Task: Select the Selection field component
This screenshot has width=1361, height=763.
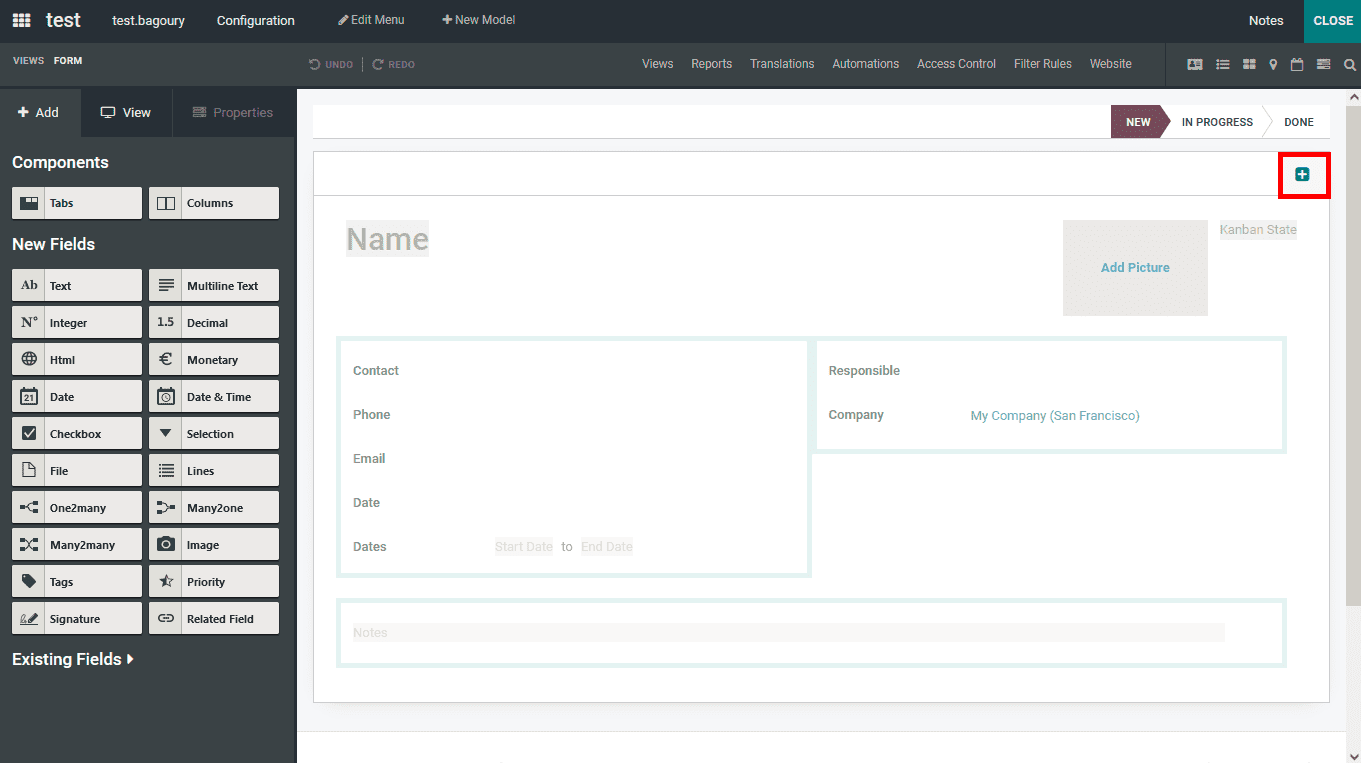Action: click(x=213, y=432)
